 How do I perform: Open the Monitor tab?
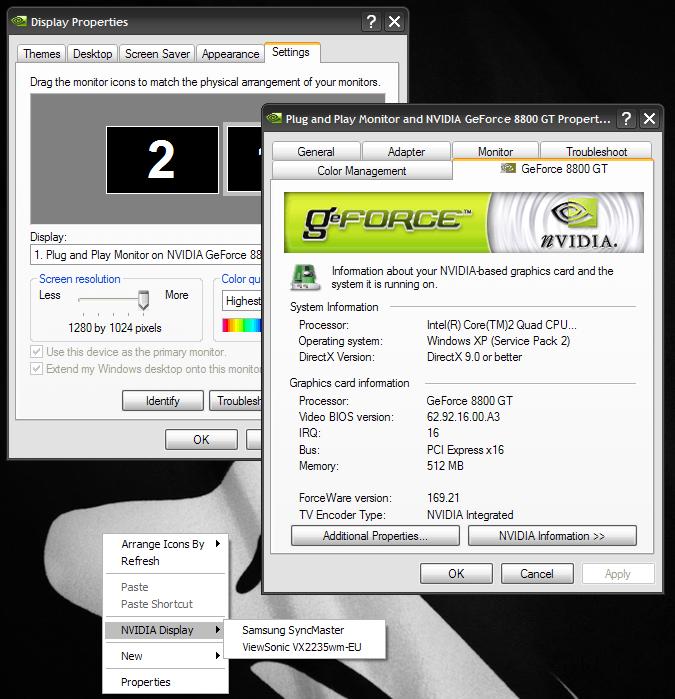(495, 152)
